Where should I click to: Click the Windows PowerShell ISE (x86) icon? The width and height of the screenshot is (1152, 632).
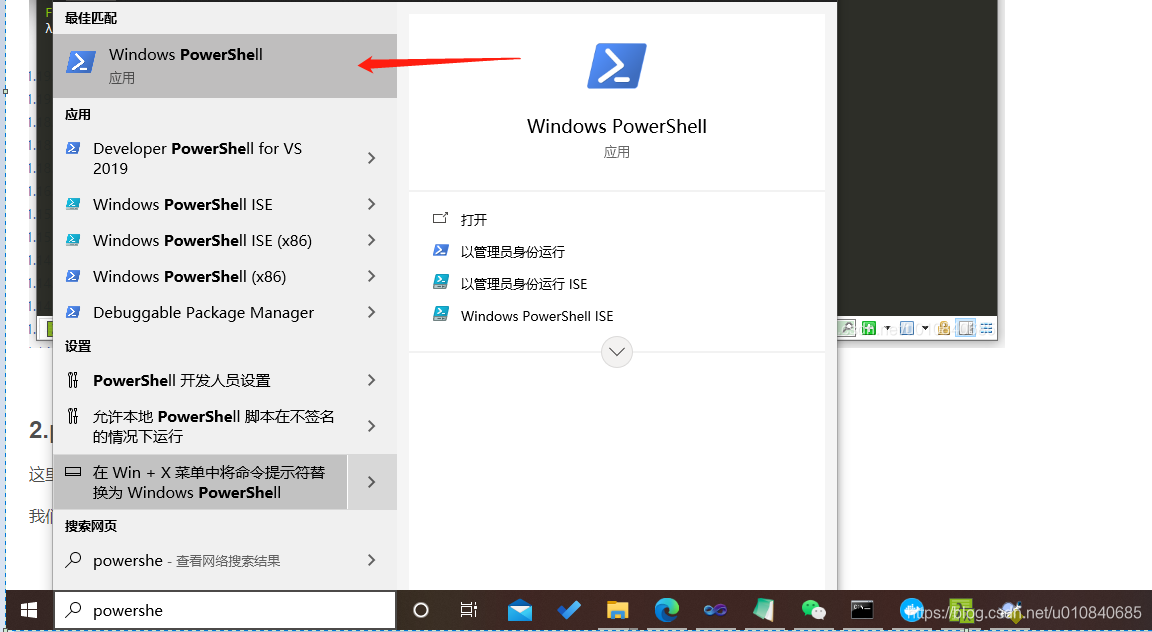[x=73, y=240]
